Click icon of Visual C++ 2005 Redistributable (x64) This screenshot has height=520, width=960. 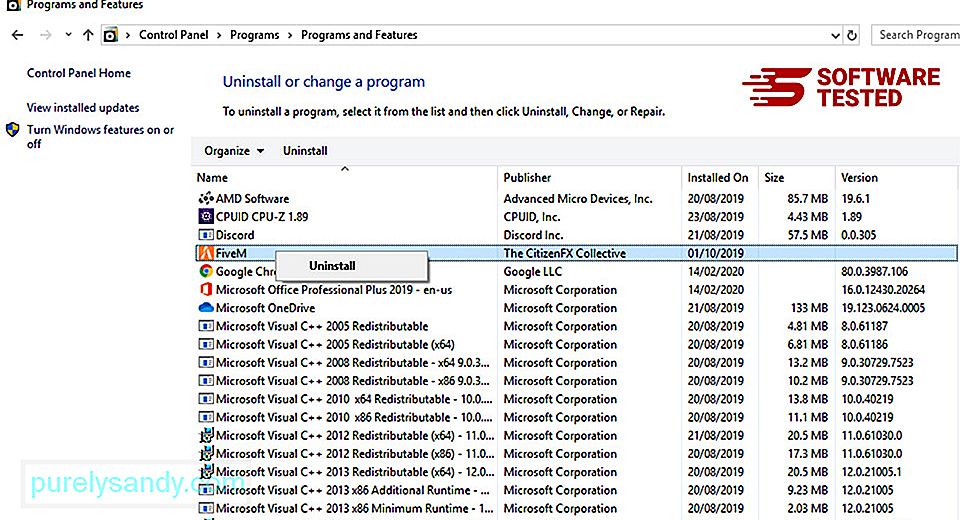tap(206, 344)
